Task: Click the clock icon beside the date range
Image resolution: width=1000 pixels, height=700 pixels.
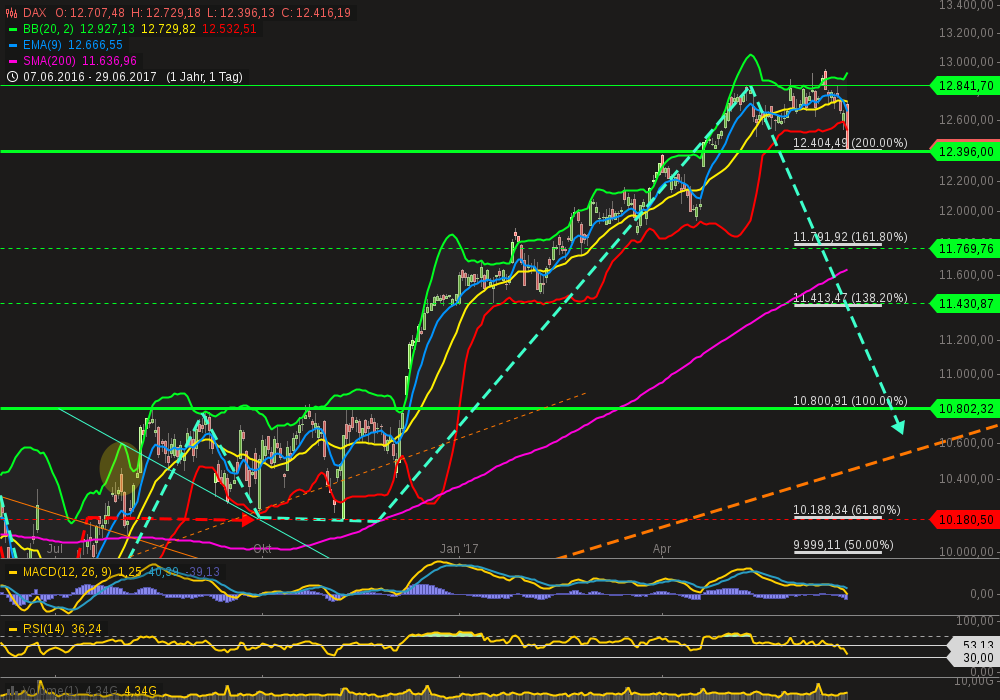Action: [x=12, y=77]
